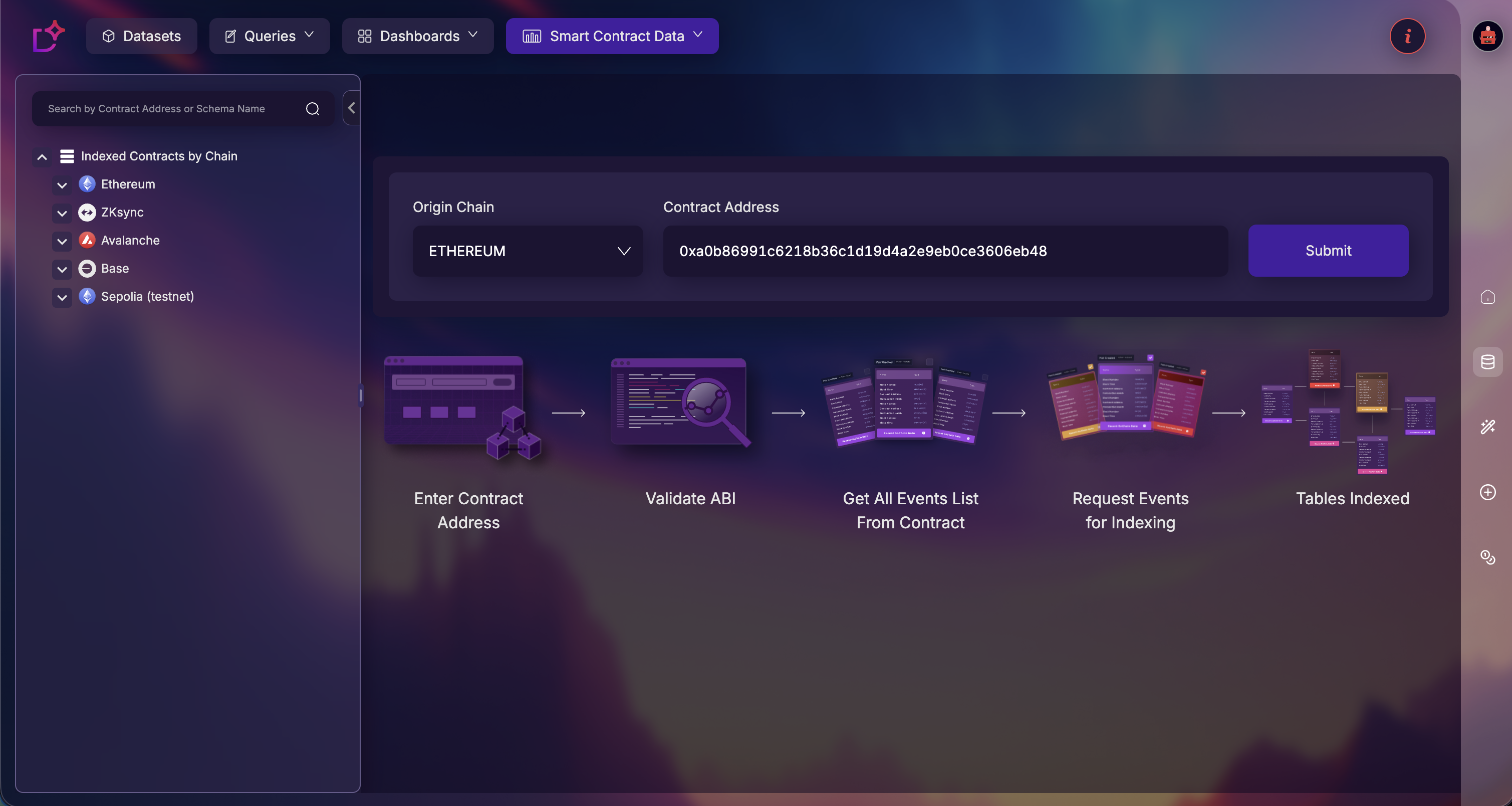Click the search magnifier icon
Viewport: 1512px width, 806px height.
pyautogui.click(x=312, y=109)
